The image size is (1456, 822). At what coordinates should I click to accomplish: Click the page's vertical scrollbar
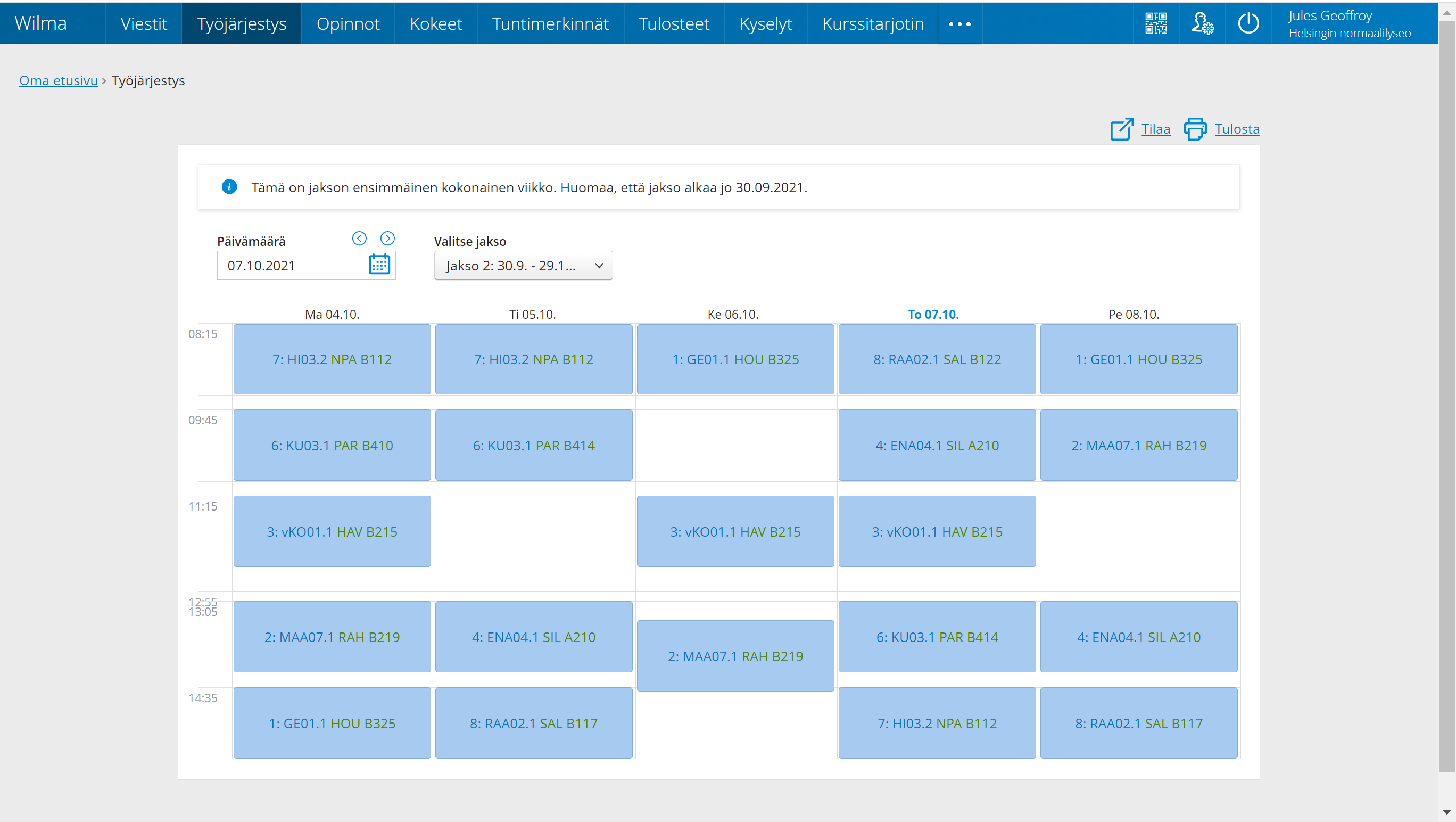1446,396
